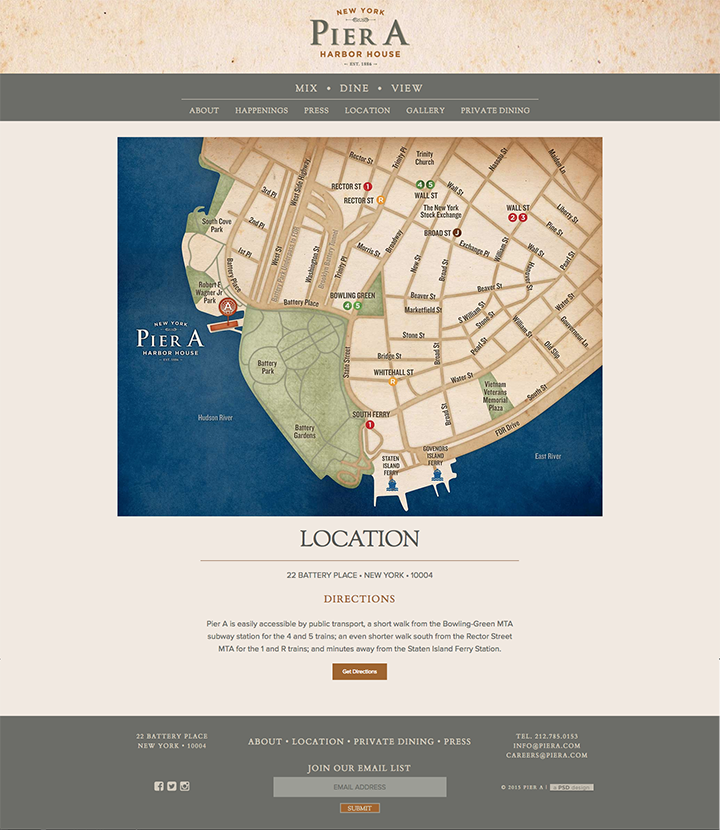Click the 22 Battery Place address under Location
This screenshot has width=720, height=830.
coord(359,575)
